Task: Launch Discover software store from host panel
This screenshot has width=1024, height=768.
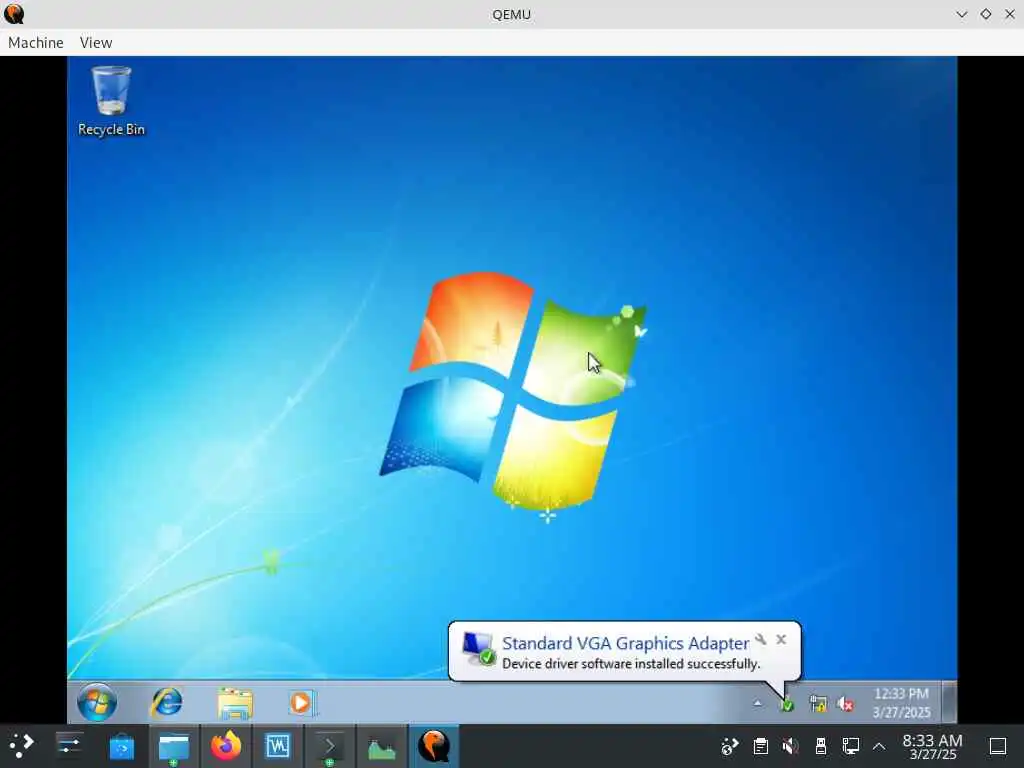Action: click(121, 746)
